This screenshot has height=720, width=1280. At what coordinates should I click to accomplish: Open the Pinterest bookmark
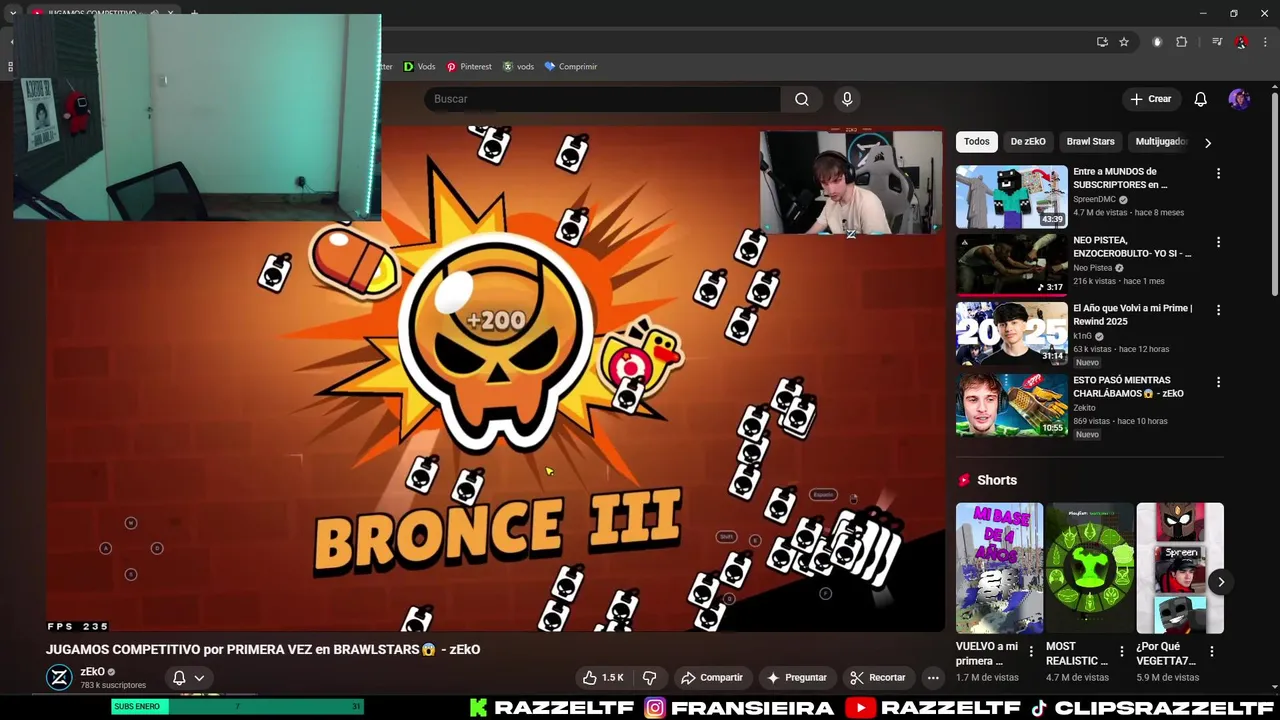point(469,67)
